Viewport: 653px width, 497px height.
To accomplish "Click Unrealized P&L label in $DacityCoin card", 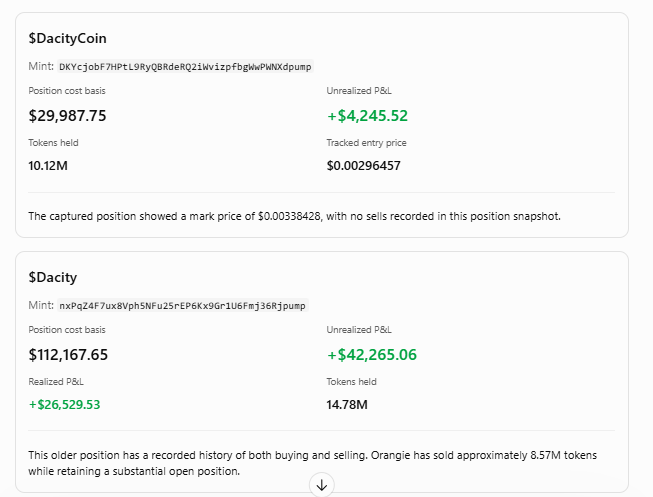I will (359, 91).
